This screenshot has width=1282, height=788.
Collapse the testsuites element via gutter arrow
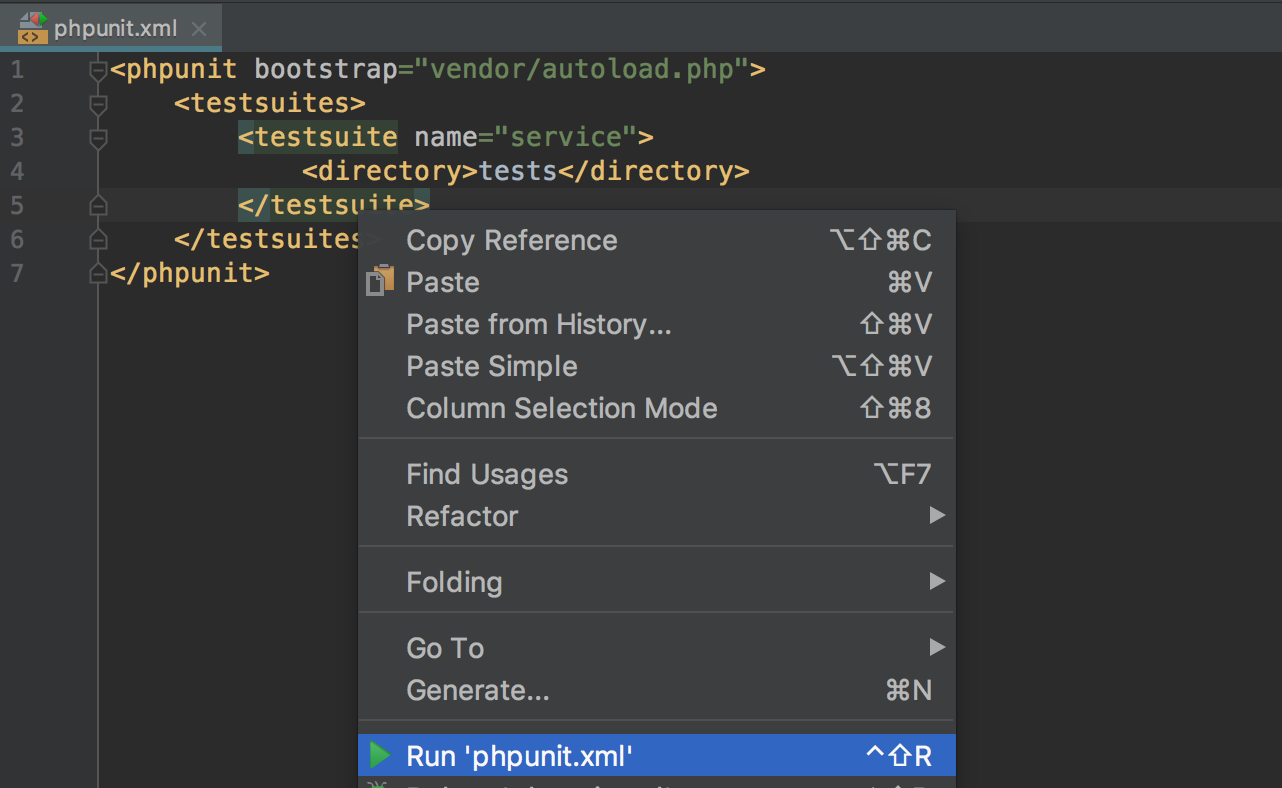click(97, 104)
